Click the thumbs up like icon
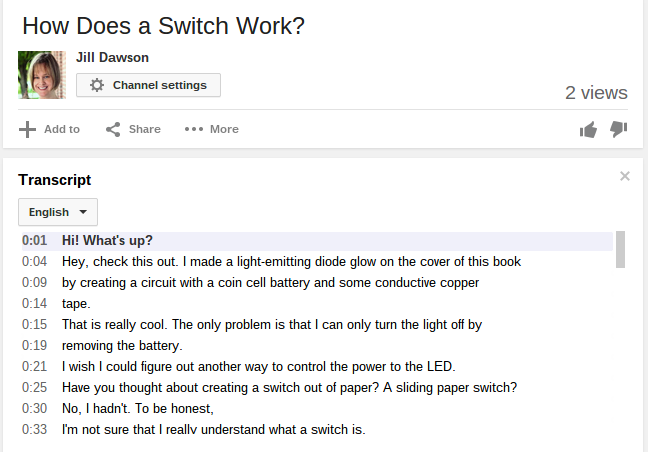Image resolution: width=648 pixels, height=452 pixels. pos(588,130)
